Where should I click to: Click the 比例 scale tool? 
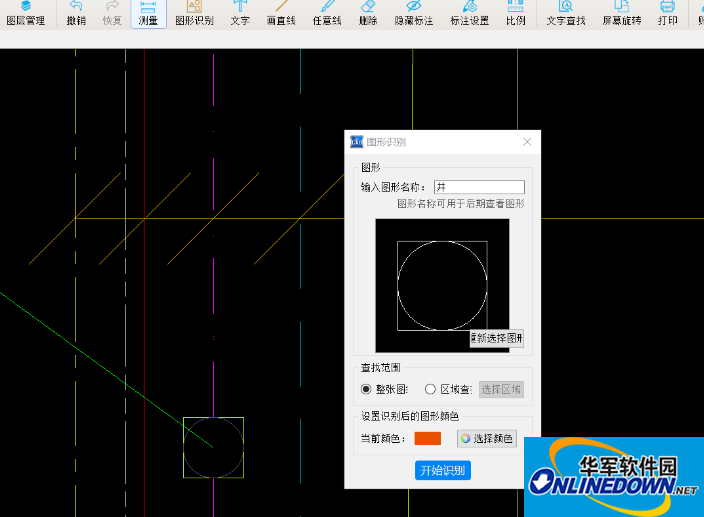pos(515,13)
